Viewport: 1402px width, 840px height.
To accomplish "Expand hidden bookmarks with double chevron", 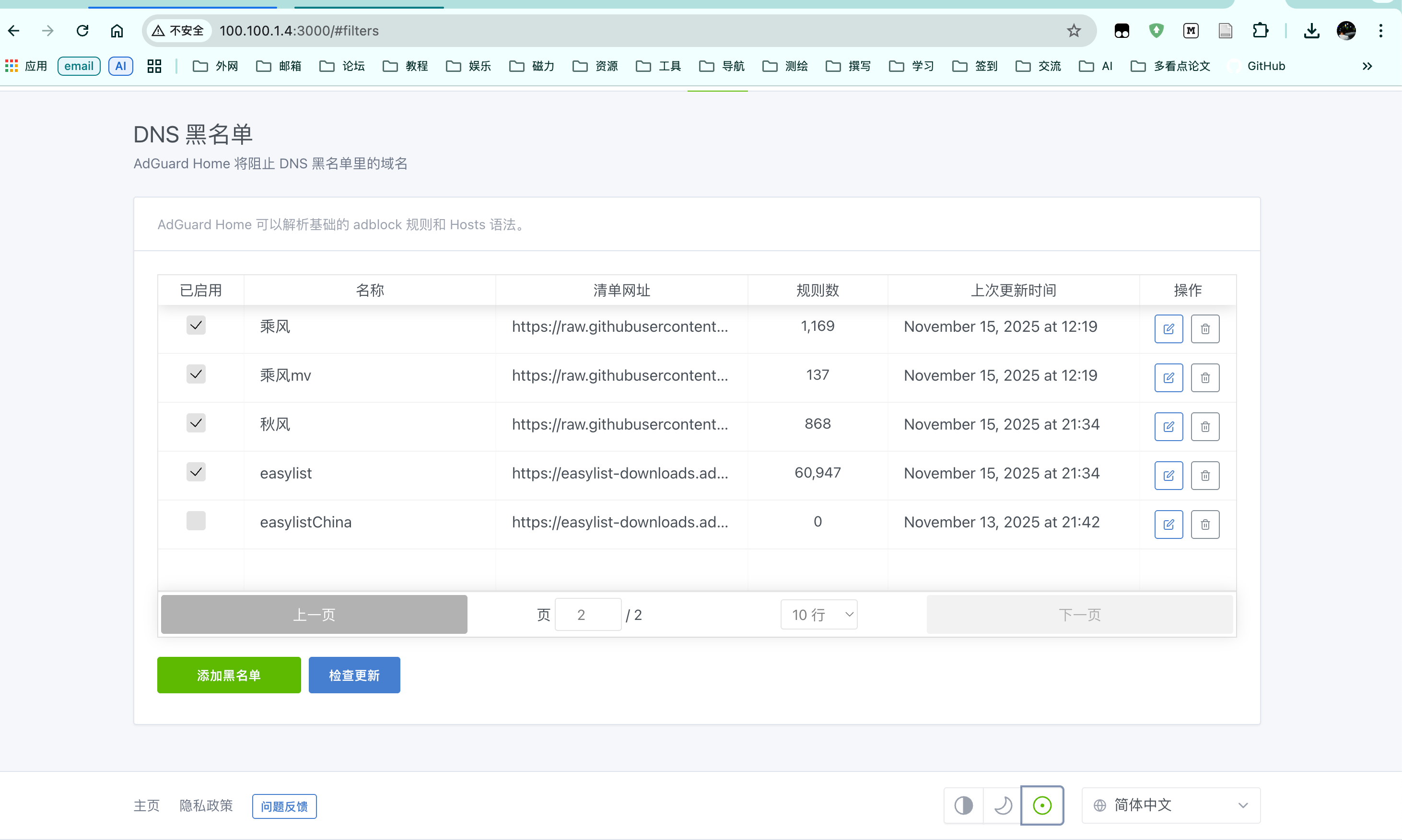I will 1367,66.
